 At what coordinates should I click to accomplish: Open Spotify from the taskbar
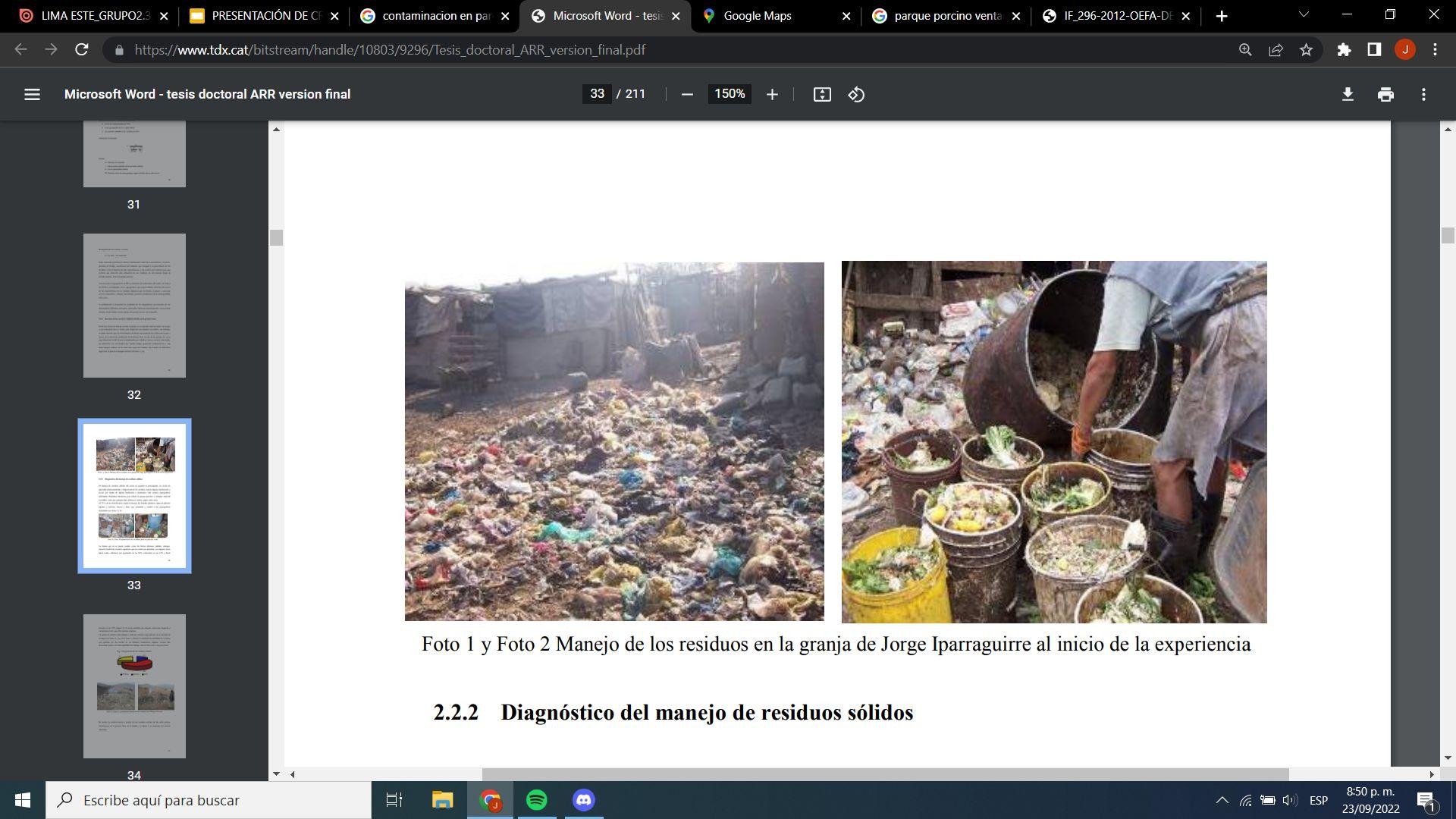click(537, 800)
